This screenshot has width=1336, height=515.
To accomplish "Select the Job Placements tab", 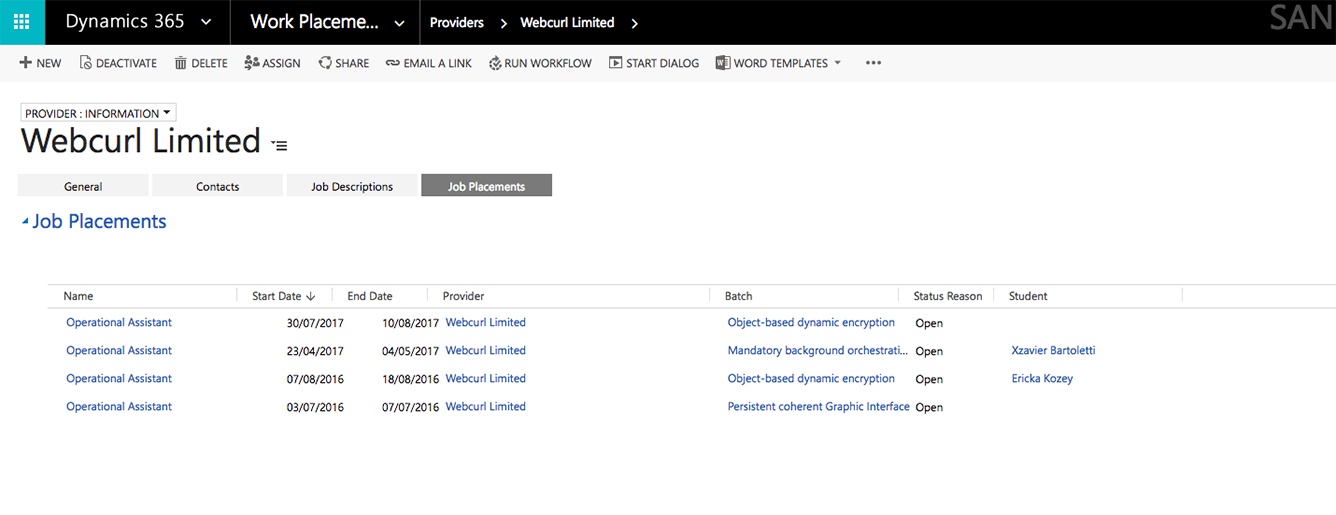I will [486, 186].
